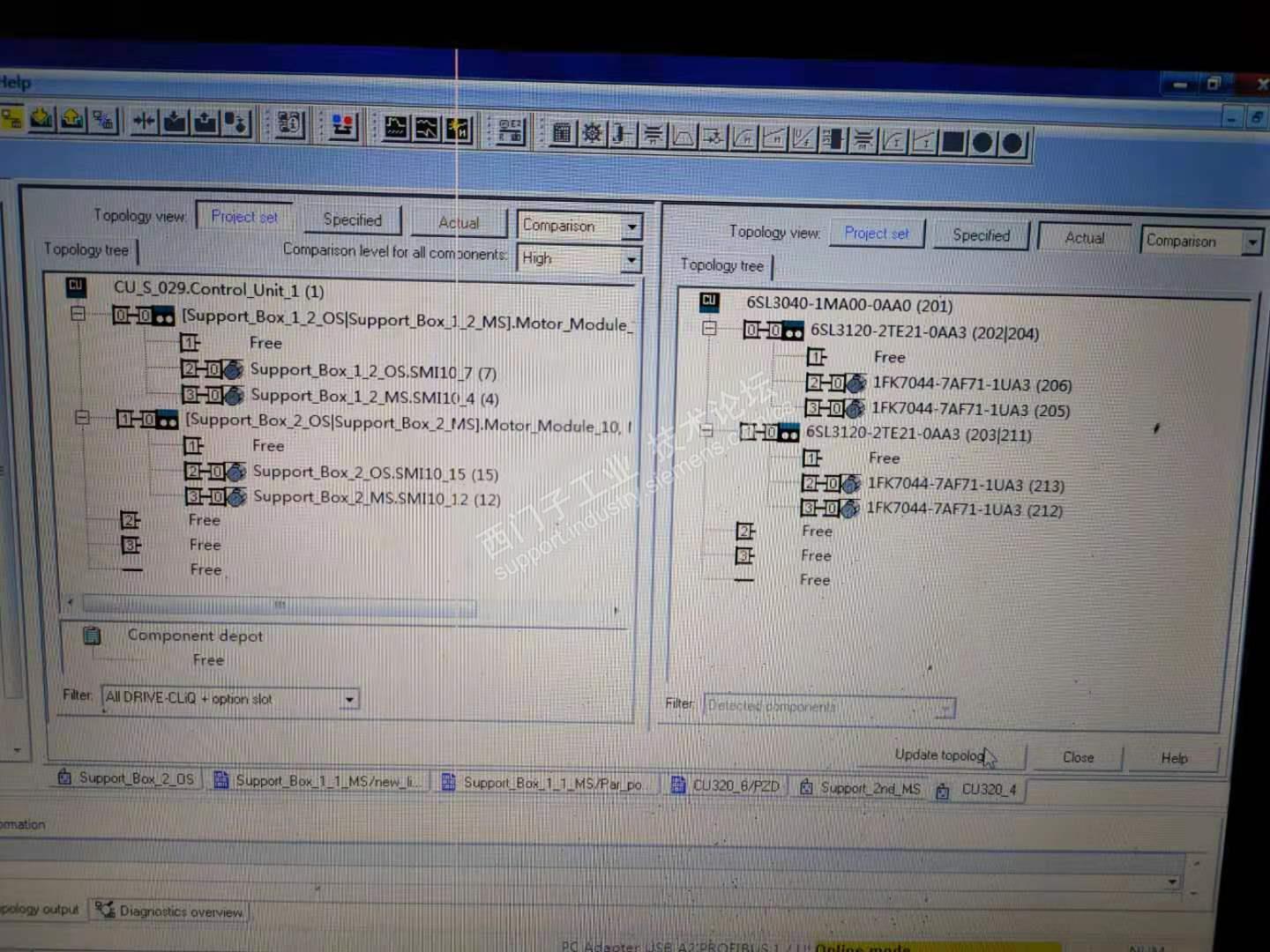Click the left tree scrollbar right arrow
Image resolution: width=1270 pixels, height=952 pixels.
coord(616,609)
